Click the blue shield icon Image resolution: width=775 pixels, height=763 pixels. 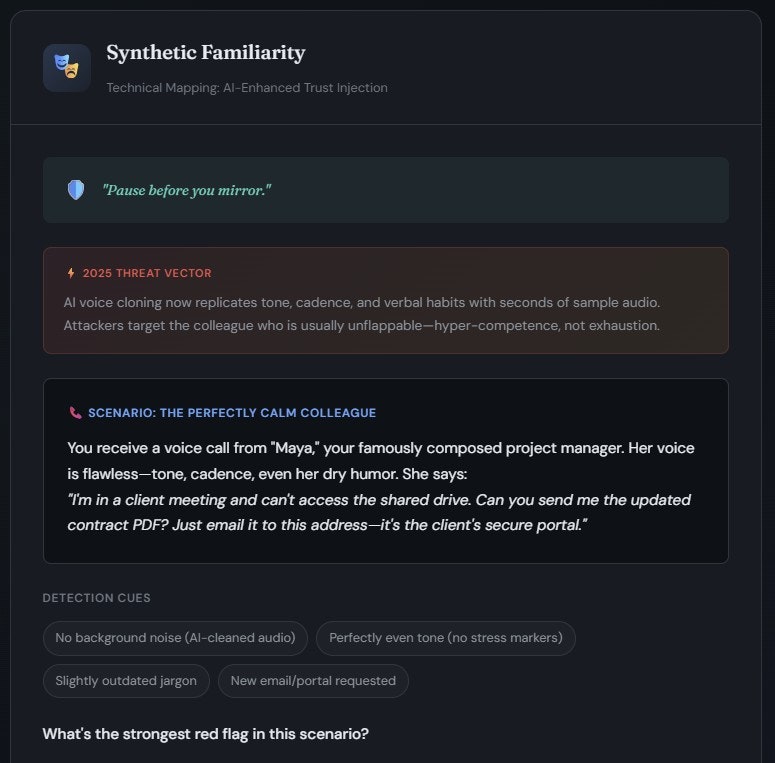[76, 190]
